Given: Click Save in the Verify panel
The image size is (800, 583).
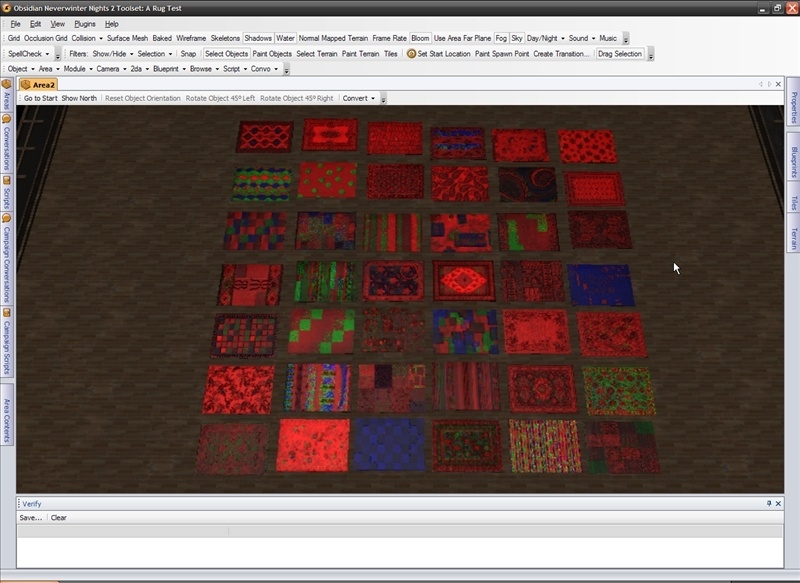Looking at the screenshot, I should click(31, 518).
